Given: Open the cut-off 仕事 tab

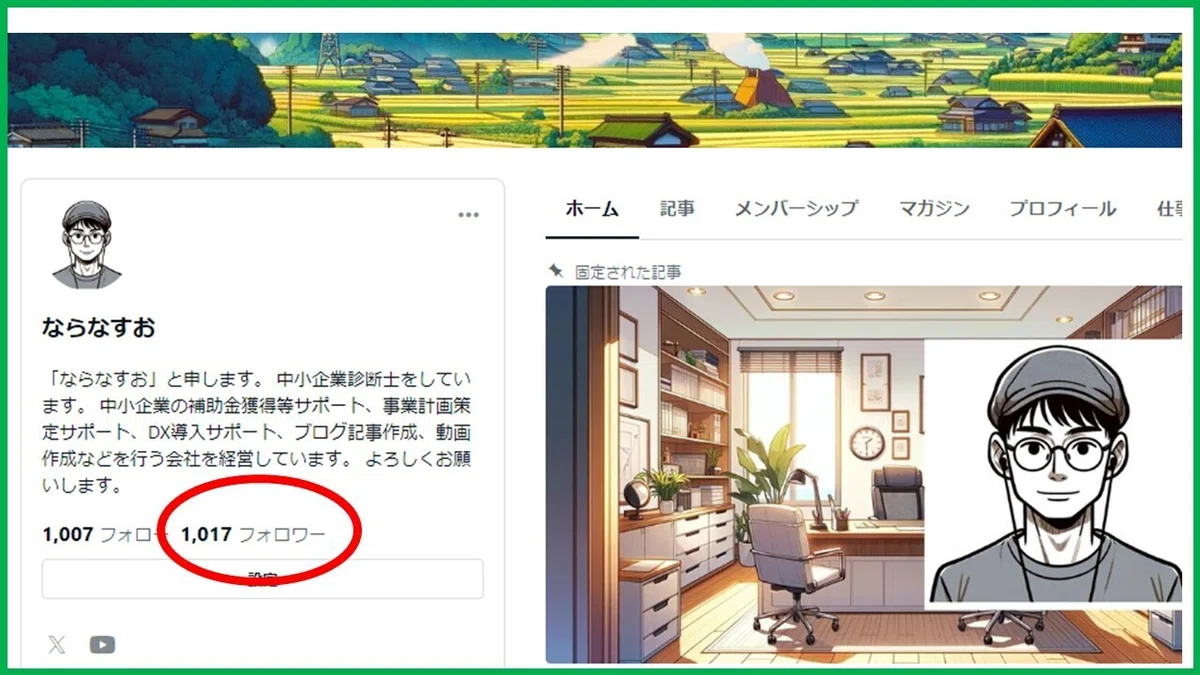Looking at the screenshot, I should 1169,209.
